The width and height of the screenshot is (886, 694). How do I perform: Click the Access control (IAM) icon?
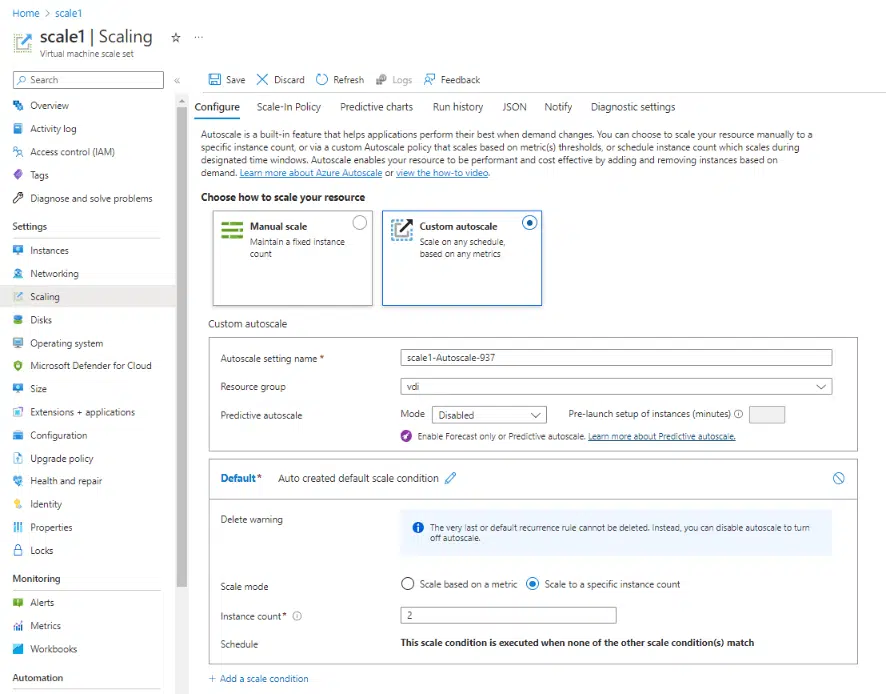[18, 152]
